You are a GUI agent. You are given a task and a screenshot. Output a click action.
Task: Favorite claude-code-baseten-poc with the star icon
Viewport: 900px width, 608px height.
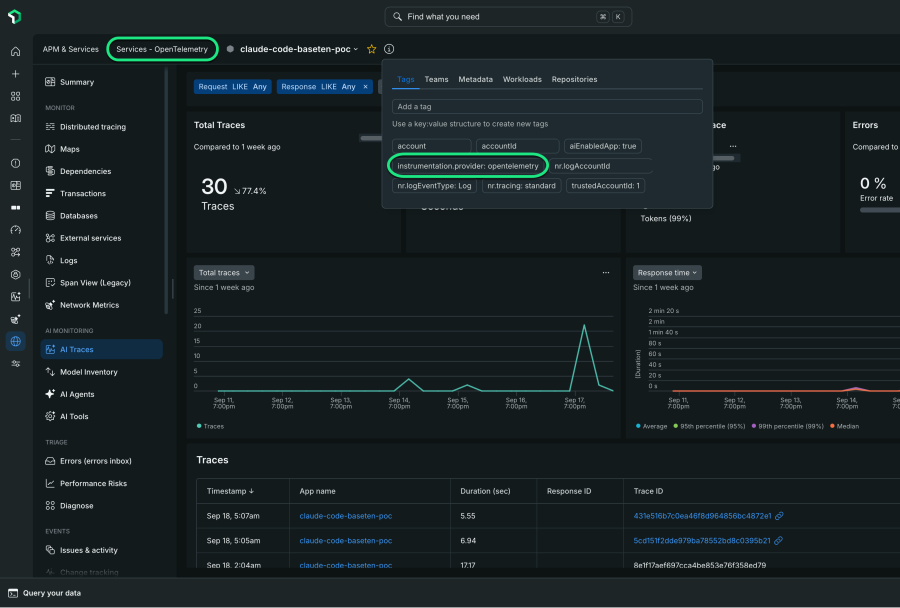(x=371, y=49)
